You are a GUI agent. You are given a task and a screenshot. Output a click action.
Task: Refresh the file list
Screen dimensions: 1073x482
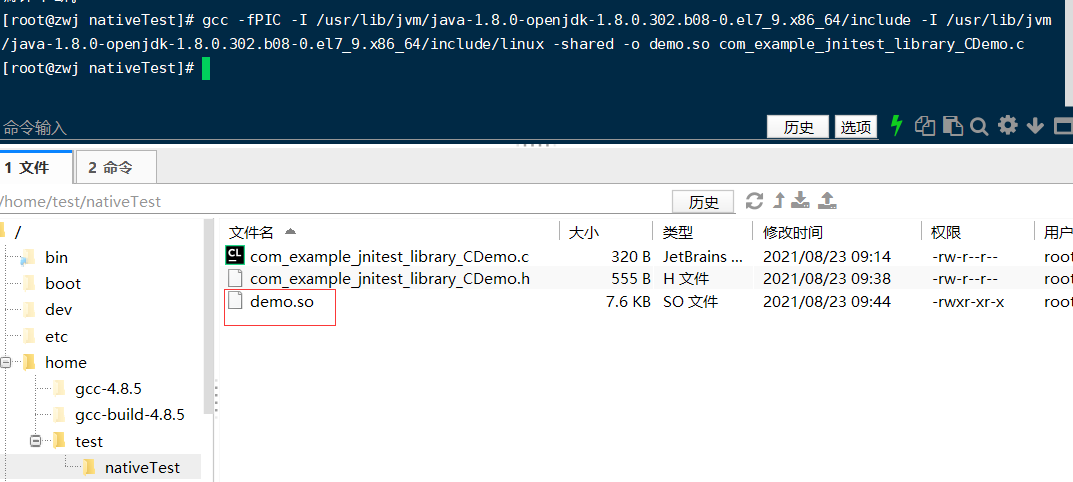(x=754, y=201)
